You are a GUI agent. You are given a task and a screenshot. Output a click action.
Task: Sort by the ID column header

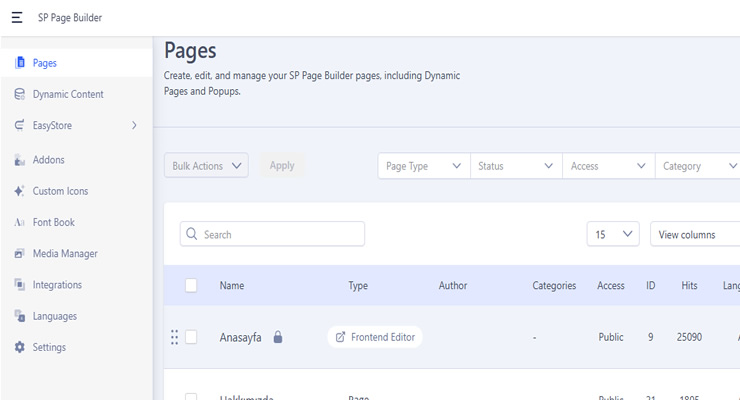click(x=650, y=285)
